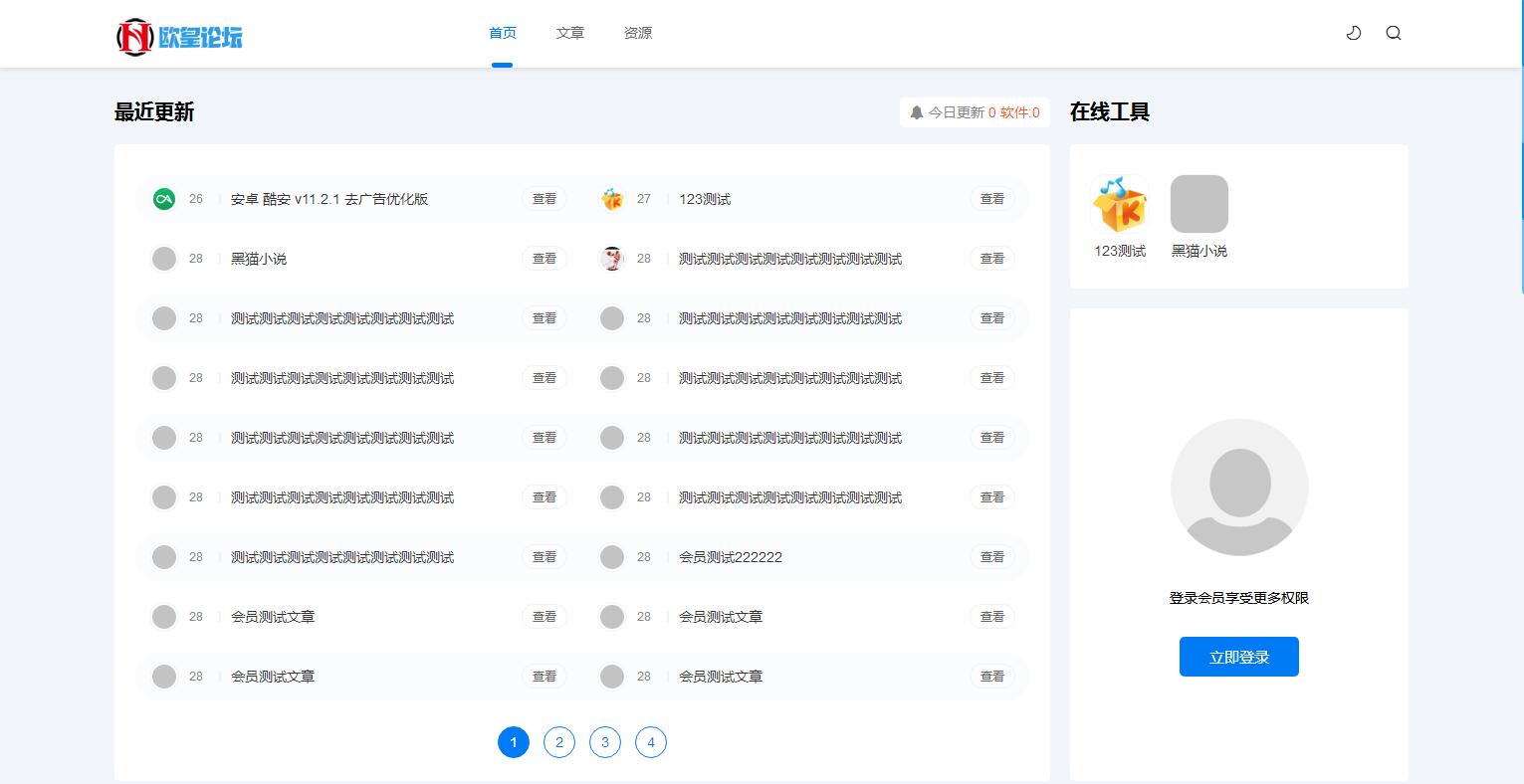This screenshot has height=784, width=1524.
Task: Click the user avatar placeholder above login
Action: [1239, 488]
